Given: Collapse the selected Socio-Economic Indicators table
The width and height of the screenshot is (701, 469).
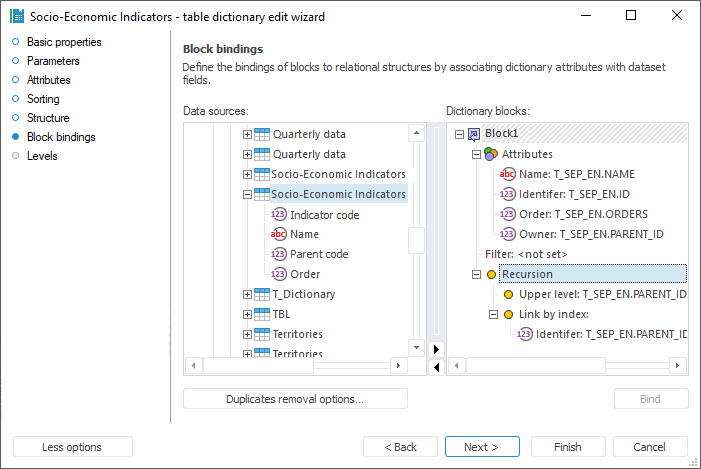Looking at the screenshot, I should 247,194.
